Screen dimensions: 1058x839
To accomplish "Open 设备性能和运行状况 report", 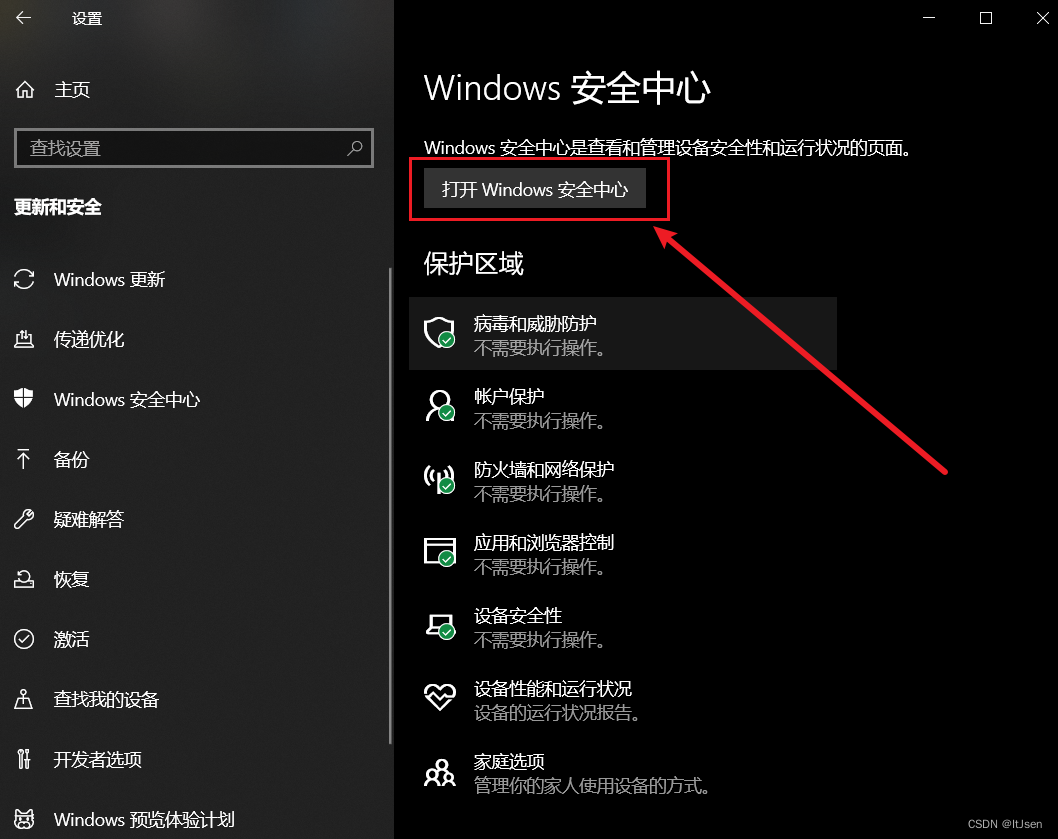I will click(623, 700).
